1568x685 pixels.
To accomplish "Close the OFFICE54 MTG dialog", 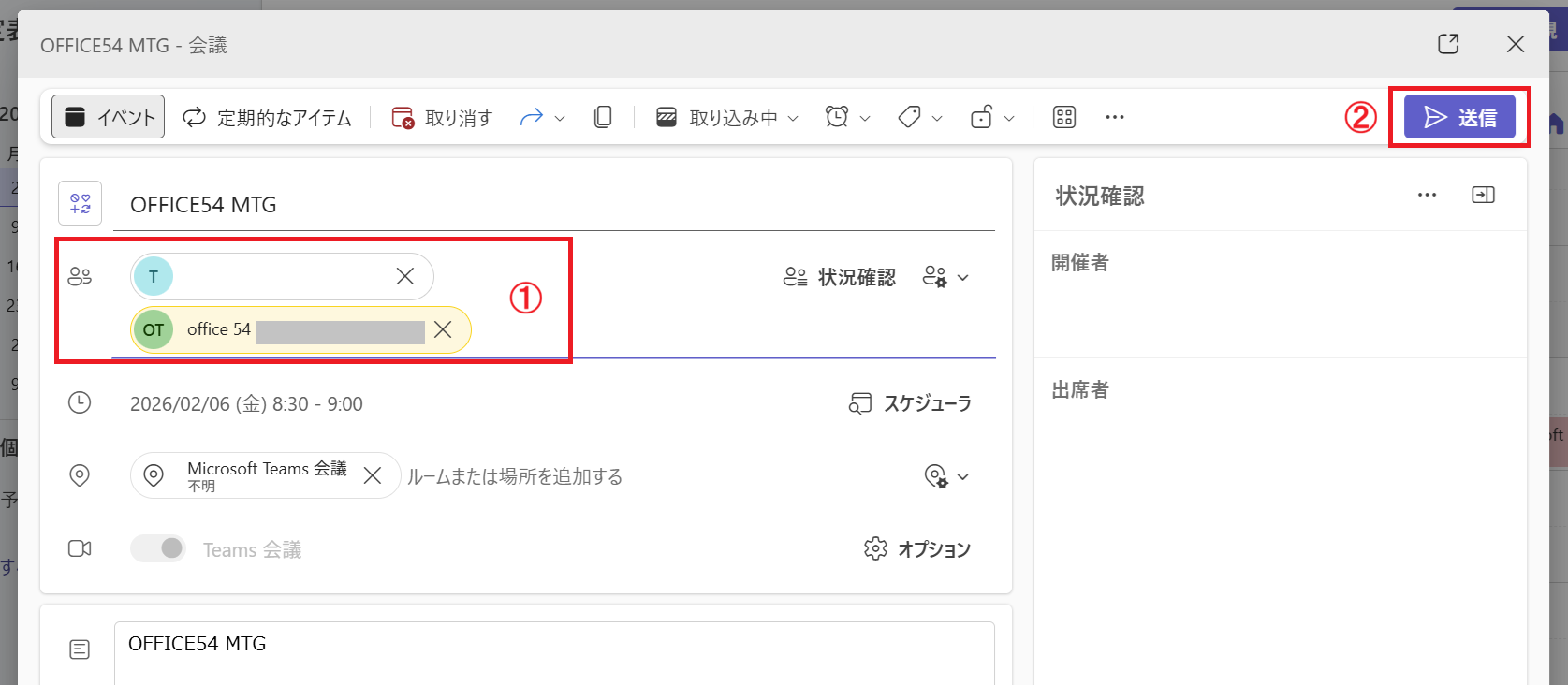I will tap(1516, 44).
